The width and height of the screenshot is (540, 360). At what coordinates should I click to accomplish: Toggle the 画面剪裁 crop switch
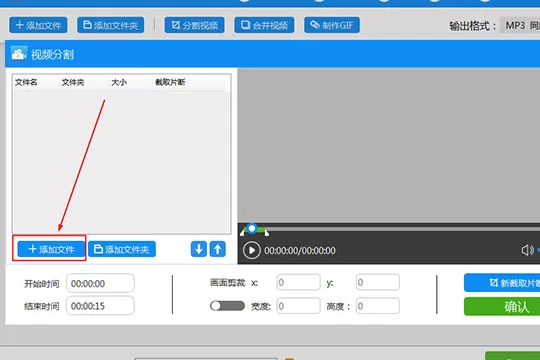pos(227,306)
